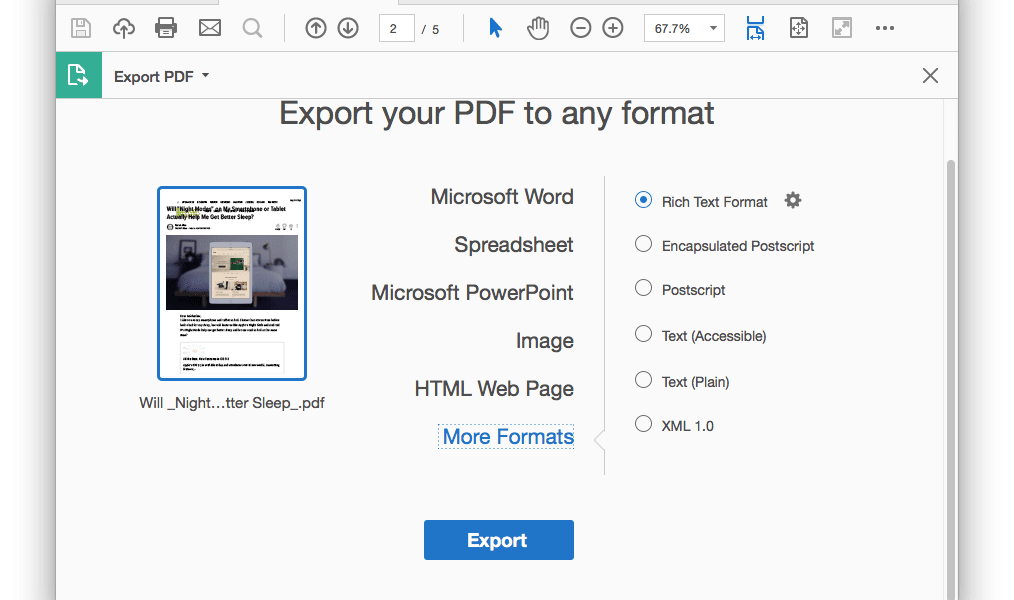Image resolution: width=1014 pixels, height=600 pixels.
Task: Click the print icon in toolbar
Action: (x=166, y=29)
